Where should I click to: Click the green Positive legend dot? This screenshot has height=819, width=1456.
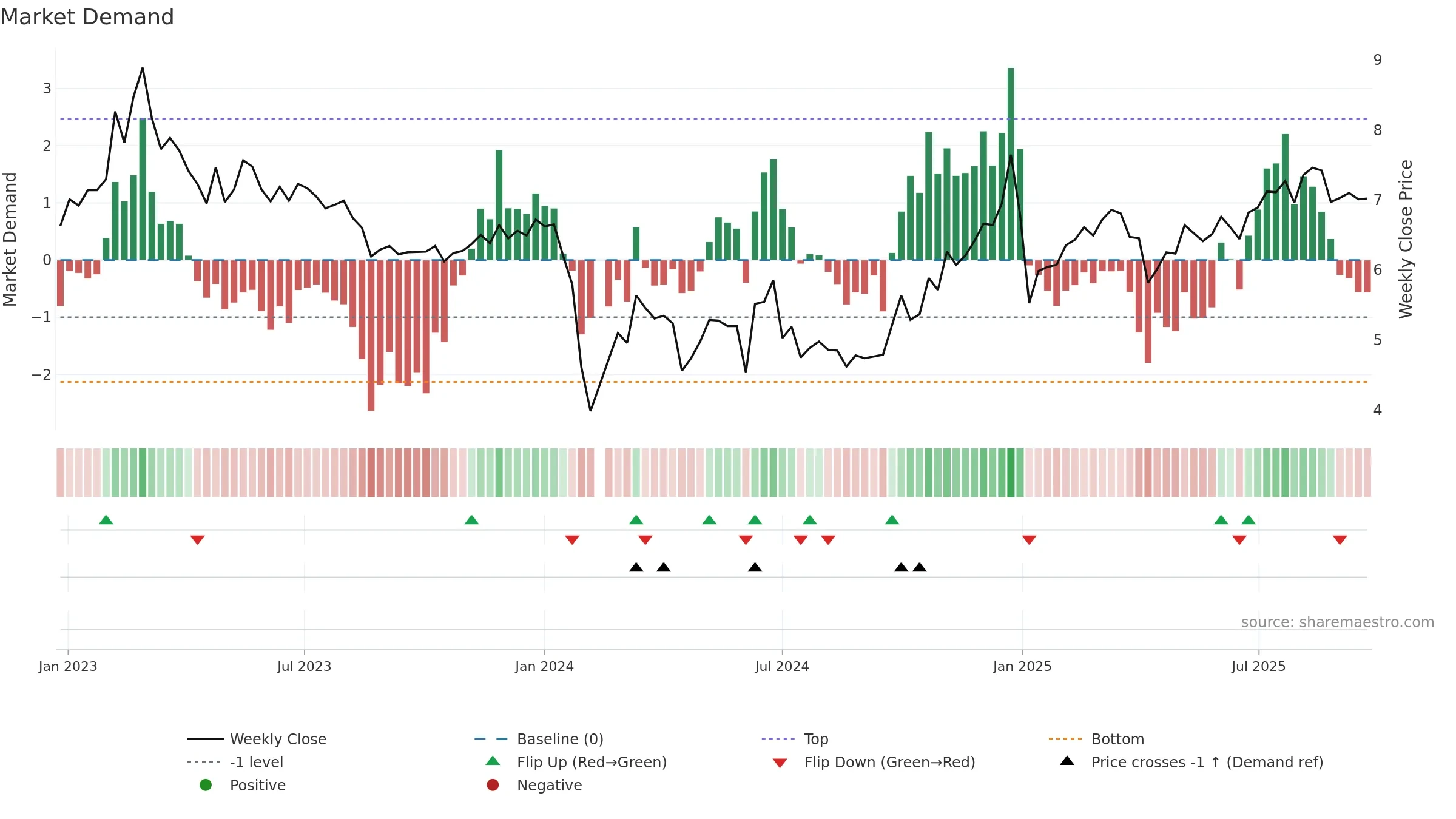coord(206,785)
